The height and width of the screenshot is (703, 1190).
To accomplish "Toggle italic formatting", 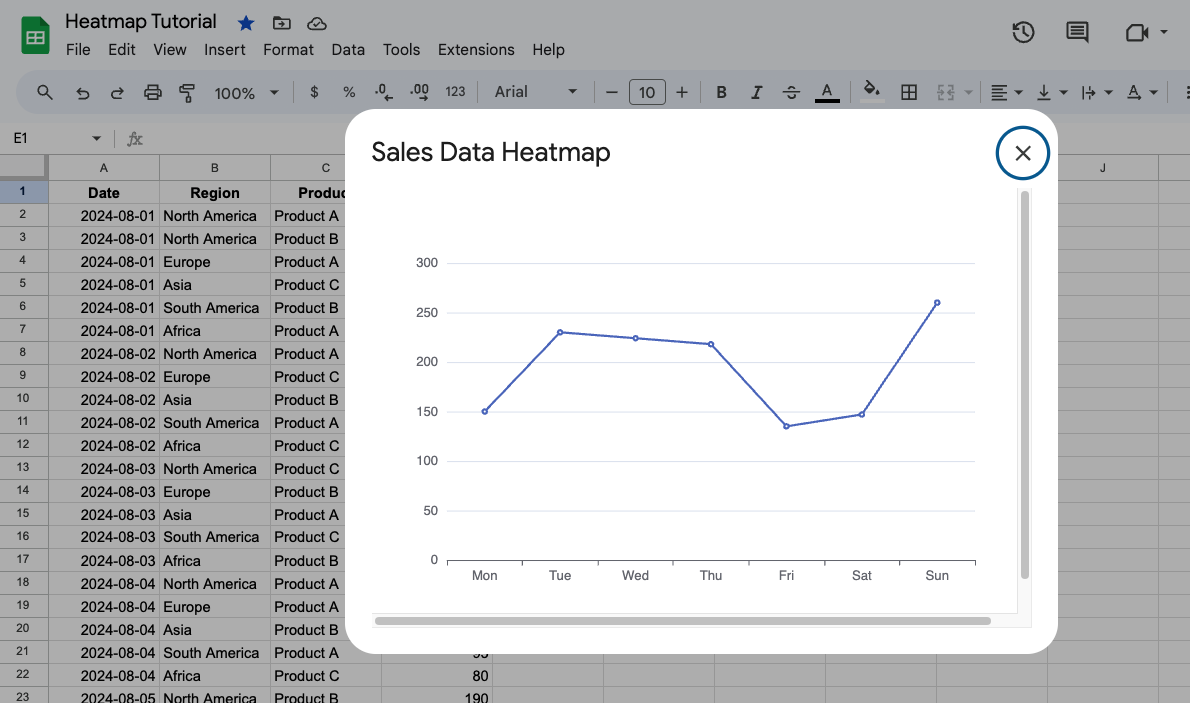I will pos(756,92).
